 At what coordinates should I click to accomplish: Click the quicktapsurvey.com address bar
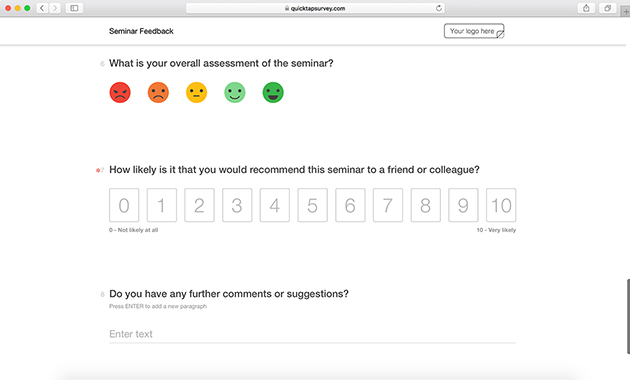[315, 8]
